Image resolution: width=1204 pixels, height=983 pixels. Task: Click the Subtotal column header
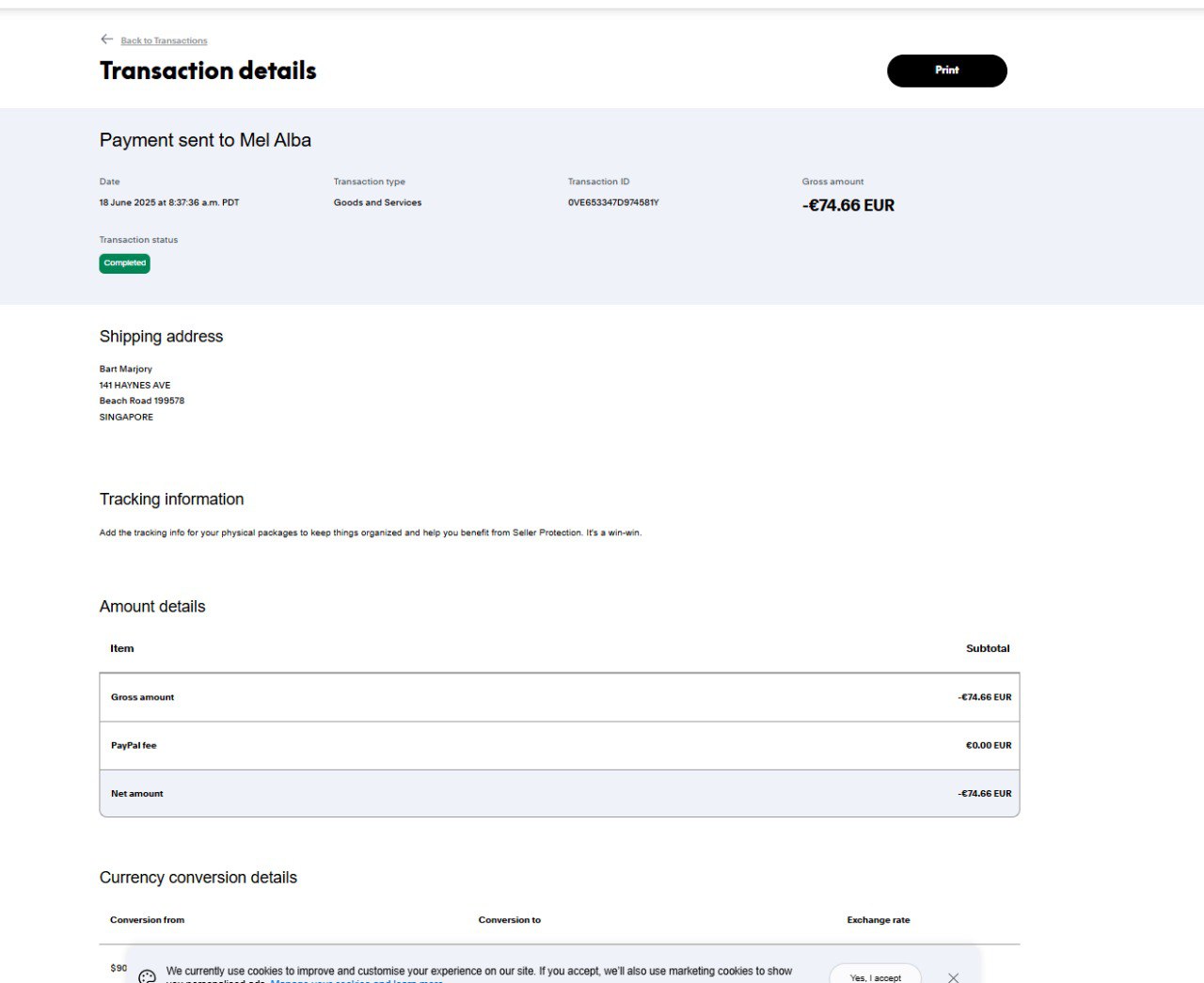(x=987, y=648)
